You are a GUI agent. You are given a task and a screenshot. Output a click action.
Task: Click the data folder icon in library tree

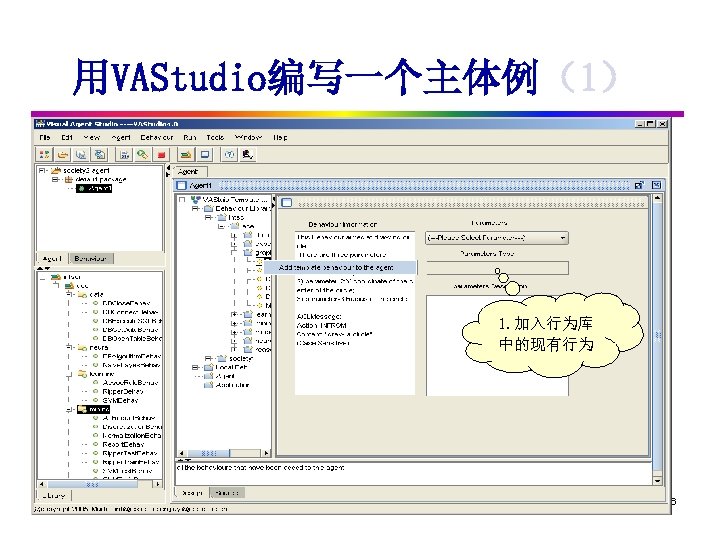82,294
